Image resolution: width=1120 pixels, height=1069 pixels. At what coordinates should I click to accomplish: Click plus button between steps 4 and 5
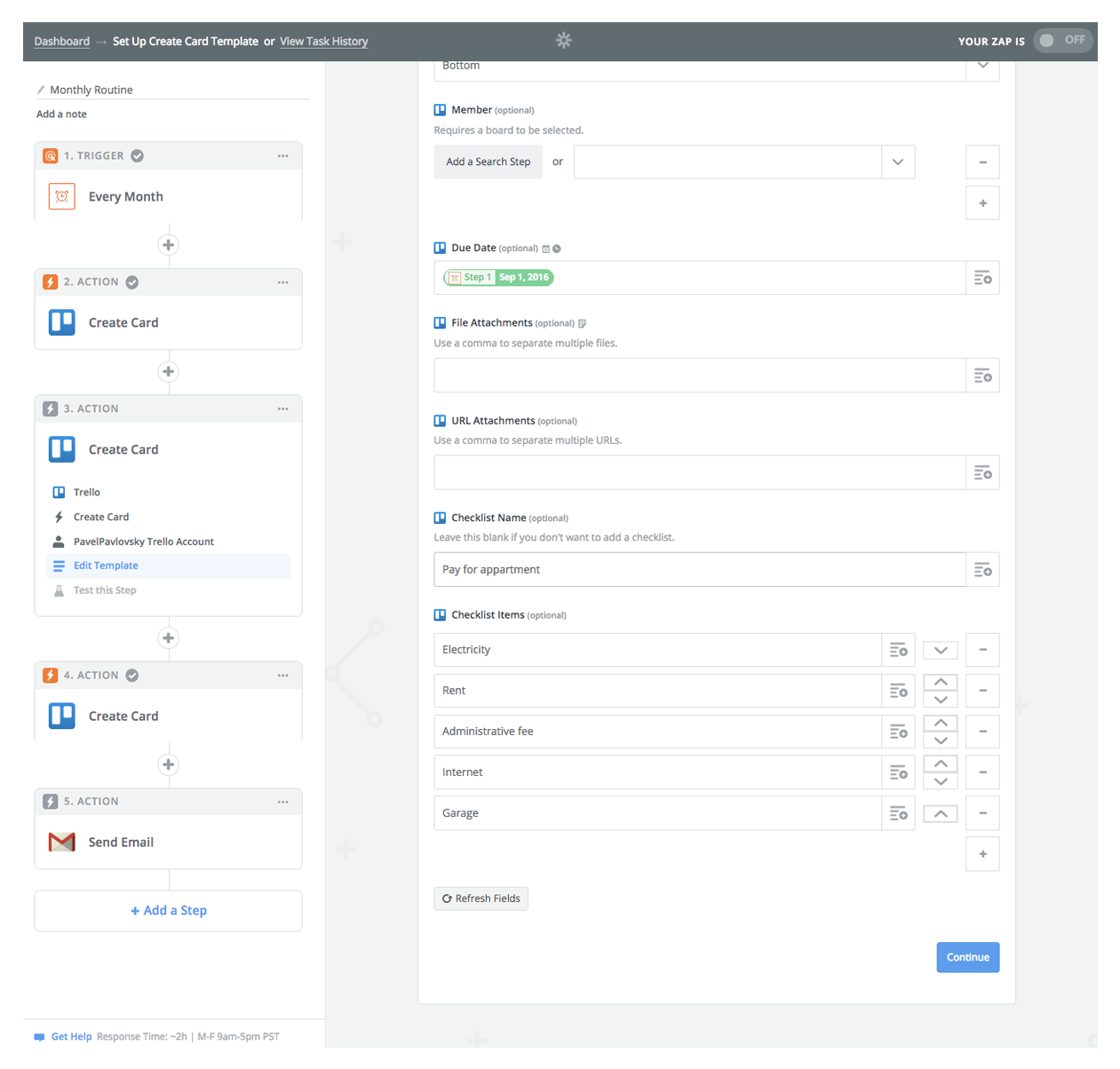(169, 764)
